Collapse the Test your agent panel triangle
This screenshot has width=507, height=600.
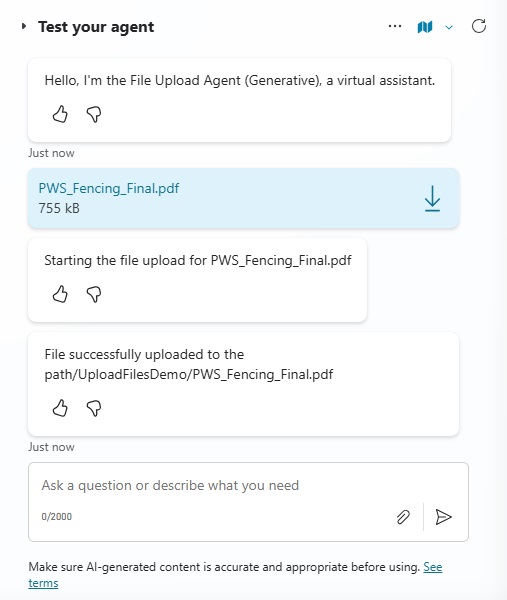(x=24, y=26)
